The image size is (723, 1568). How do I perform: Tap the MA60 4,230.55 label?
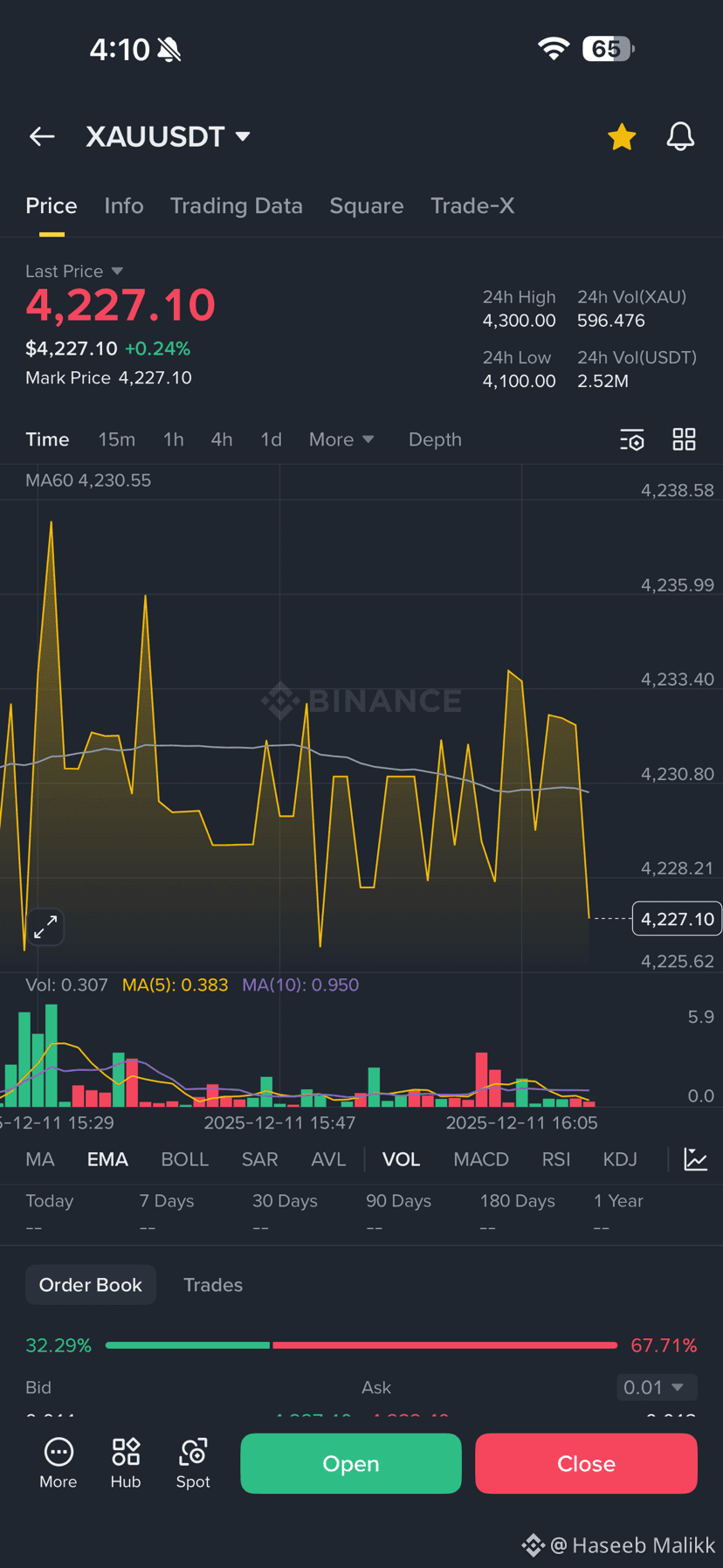click(88, 480)
